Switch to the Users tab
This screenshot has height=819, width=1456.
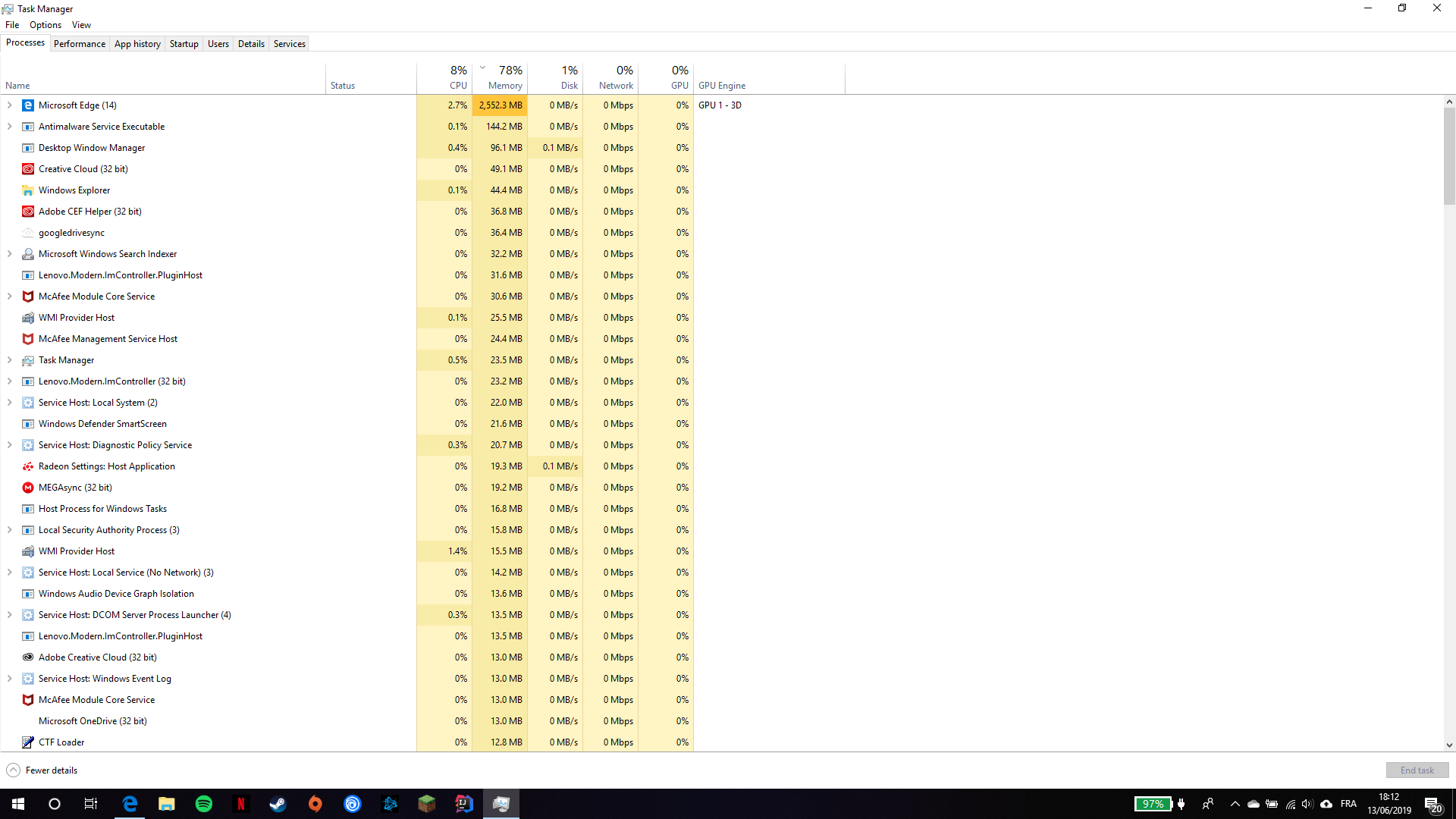pyautogui.click(x=218, y=44)
